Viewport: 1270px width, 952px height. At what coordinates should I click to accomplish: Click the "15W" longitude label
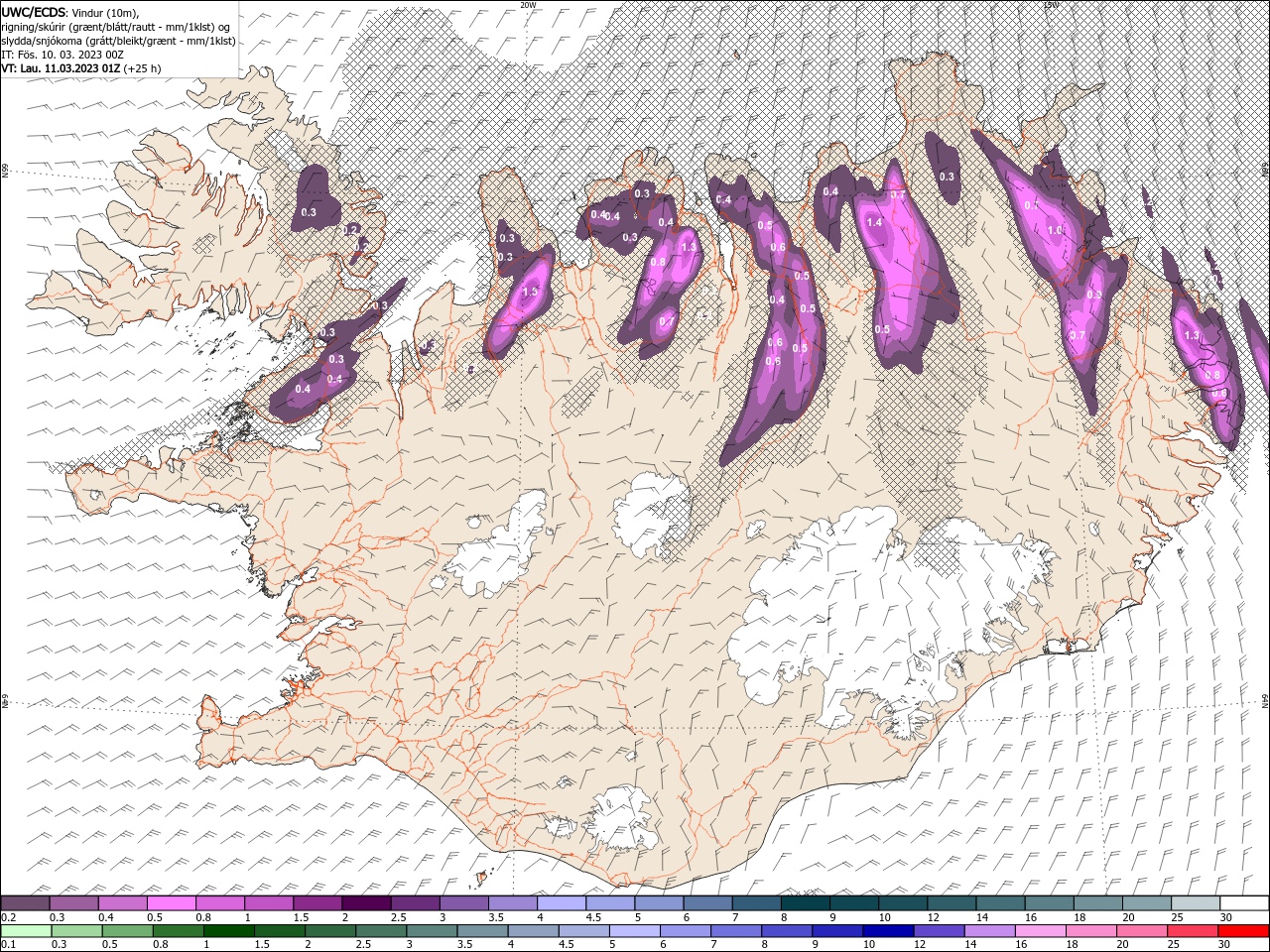1052,5
